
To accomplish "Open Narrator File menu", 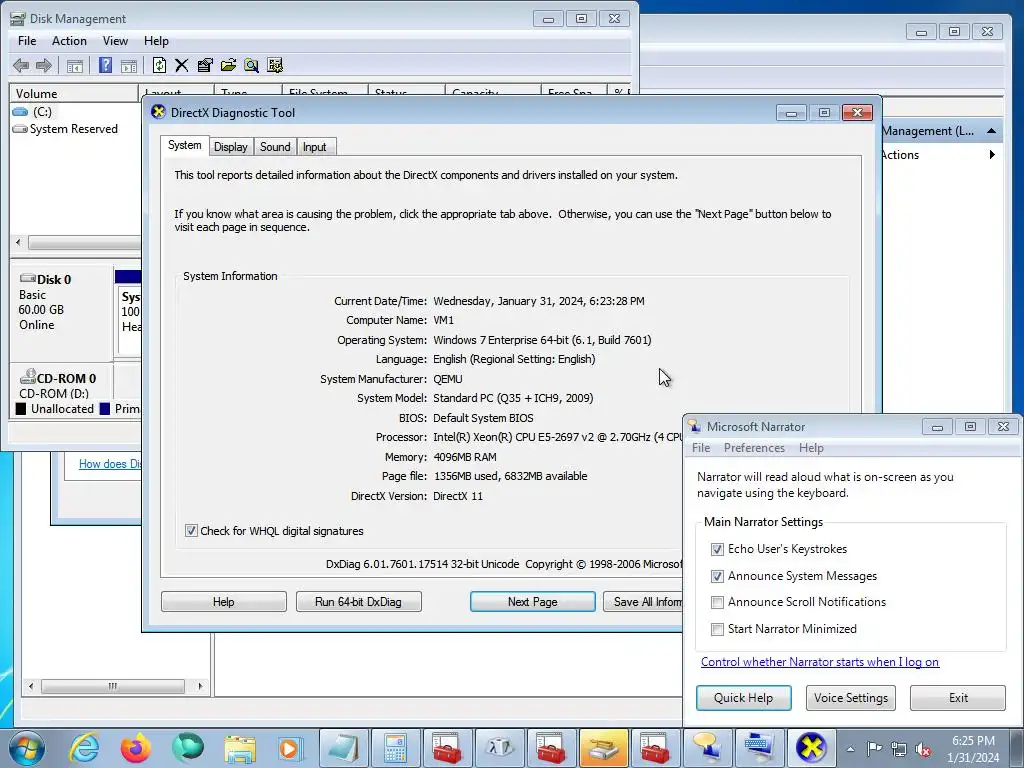I will point(701,448).
